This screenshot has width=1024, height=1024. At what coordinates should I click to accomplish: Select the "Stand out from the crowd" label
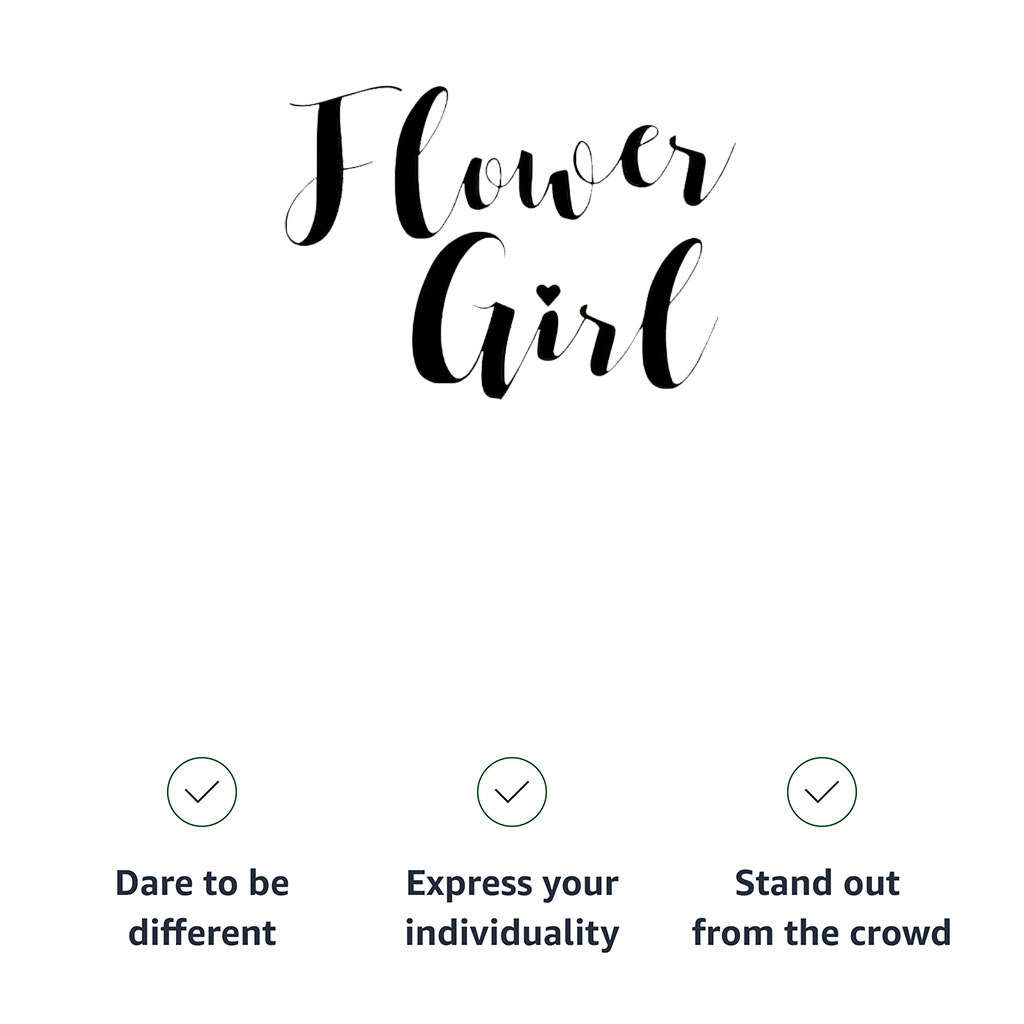tap(822, 908)
